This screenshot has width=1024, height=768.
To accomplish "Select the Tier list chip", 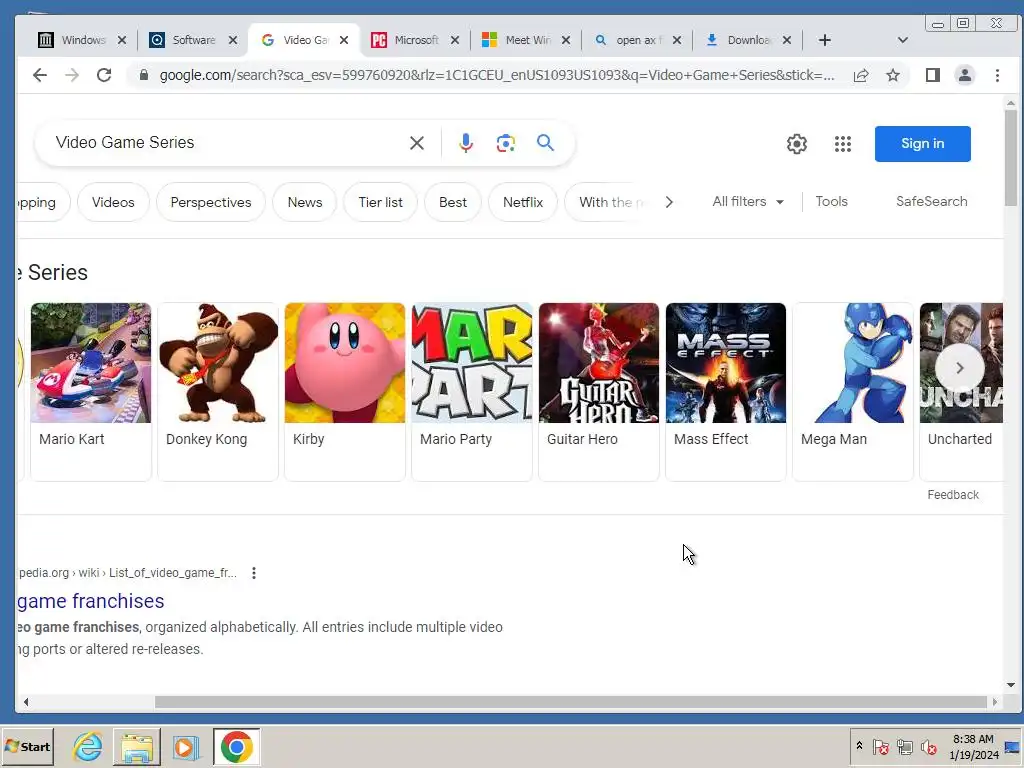I will click(381, 202).
